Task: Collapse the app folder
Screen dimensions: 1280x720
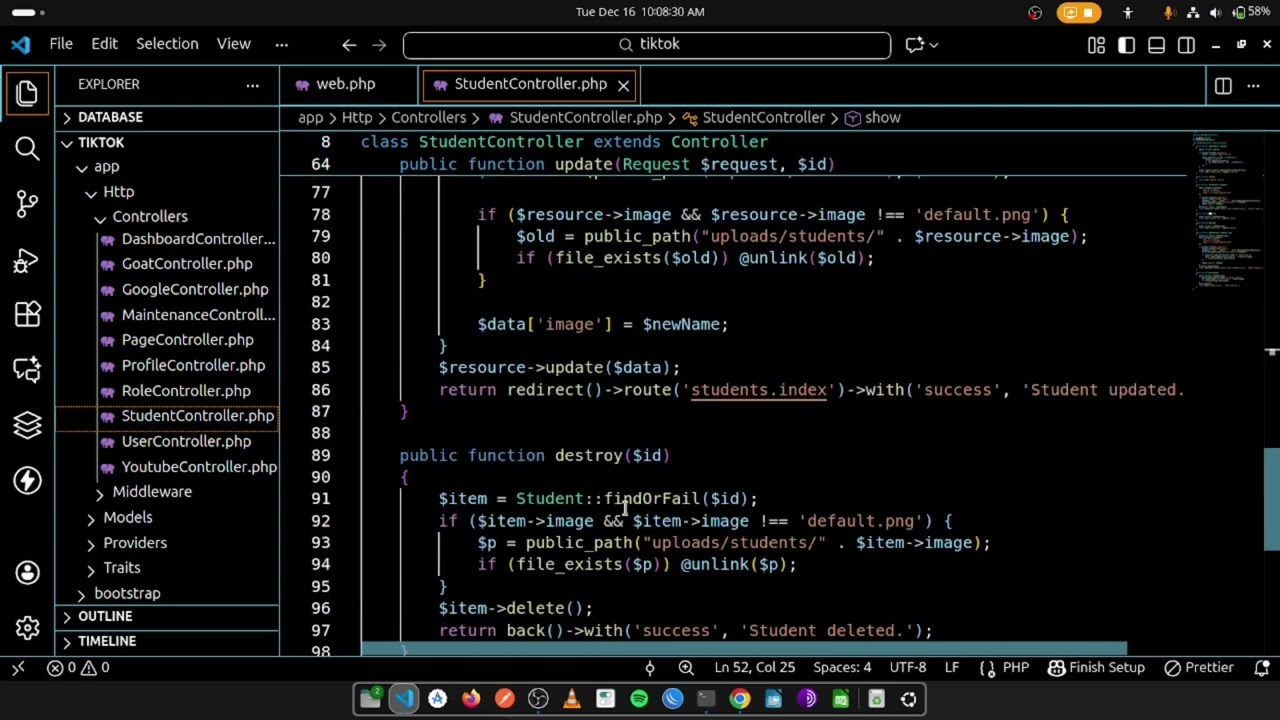Action: (x=82, y=168)
